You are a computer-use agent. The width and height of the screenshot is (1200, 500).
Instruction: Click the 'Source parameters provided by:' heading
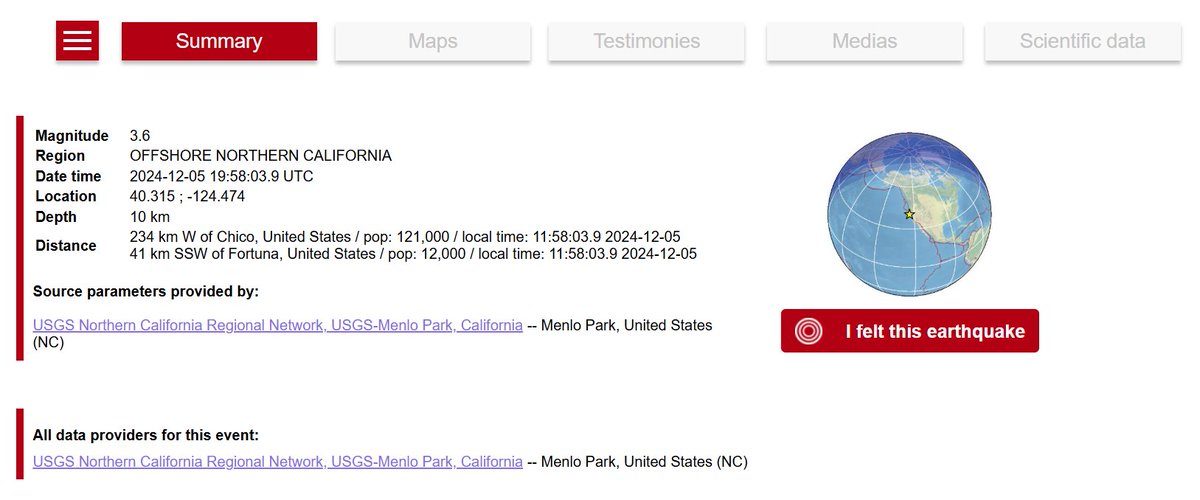(146, 291)
